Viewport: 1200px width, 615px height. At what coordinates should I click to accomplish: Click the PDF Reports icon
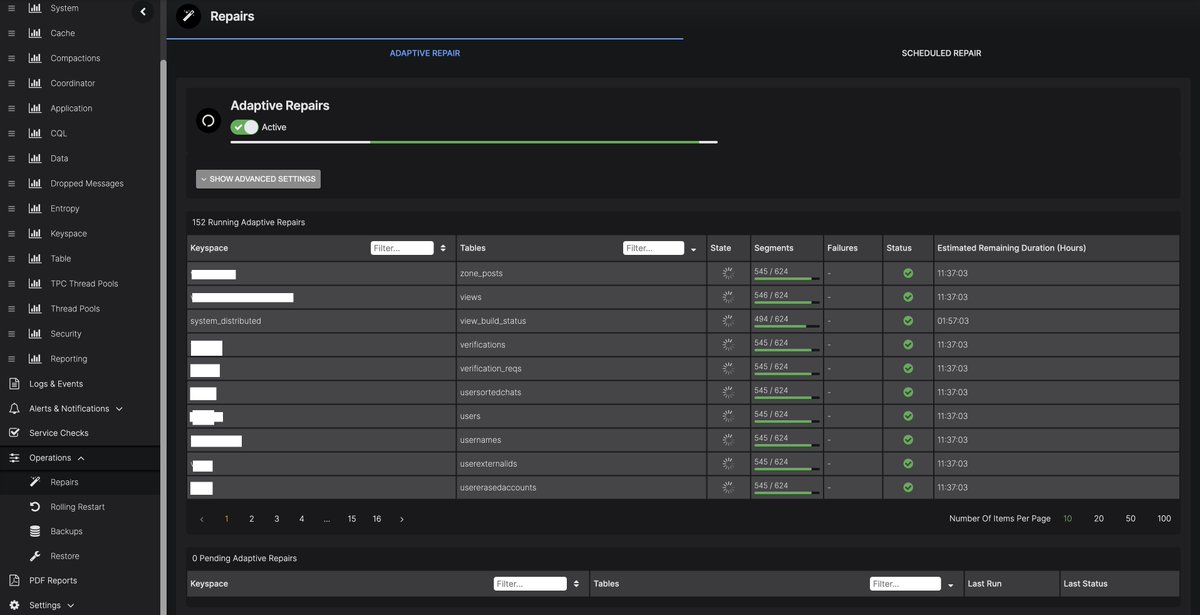click(13, 580)
